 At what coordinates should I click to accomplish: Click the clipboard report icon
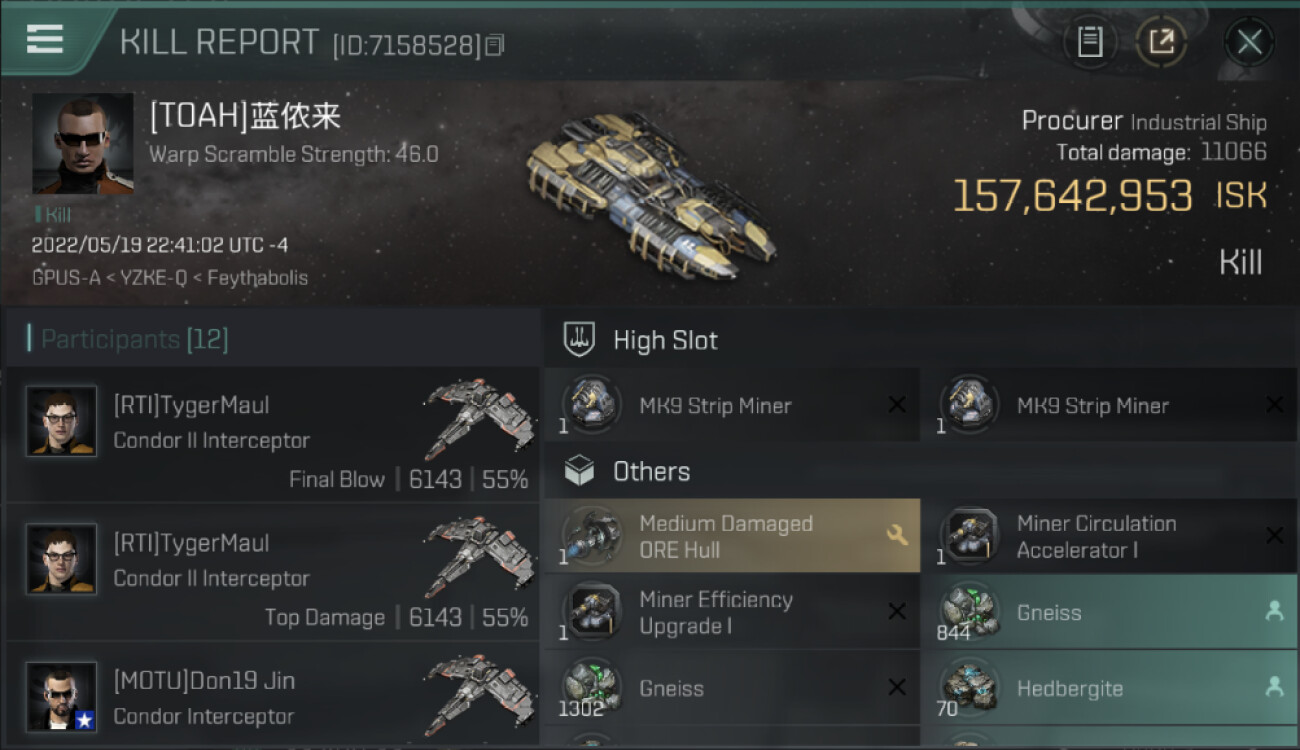click(x=1089, y=42)
